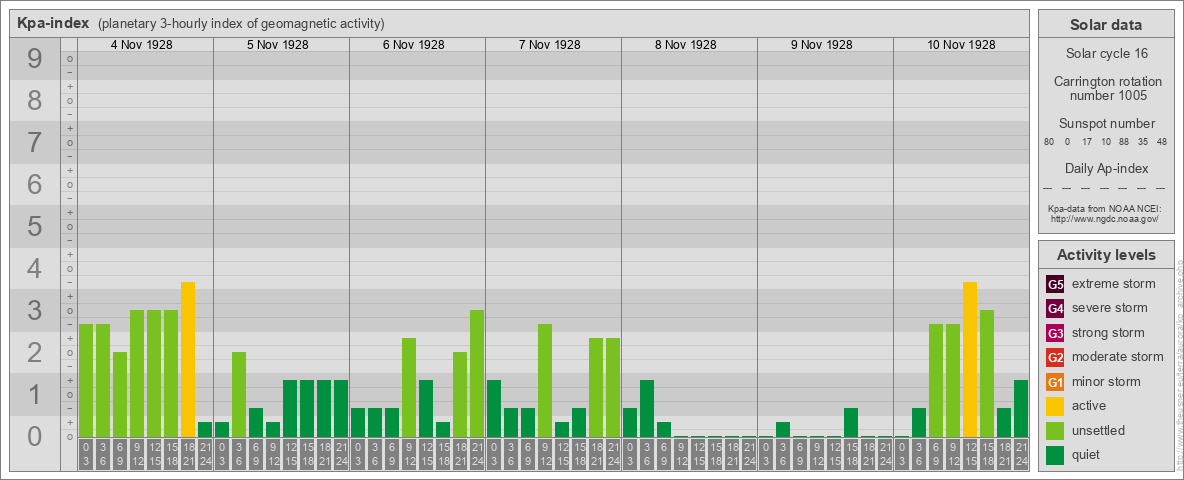Click the G4 severe storm badge

[x=1055, y=309]
